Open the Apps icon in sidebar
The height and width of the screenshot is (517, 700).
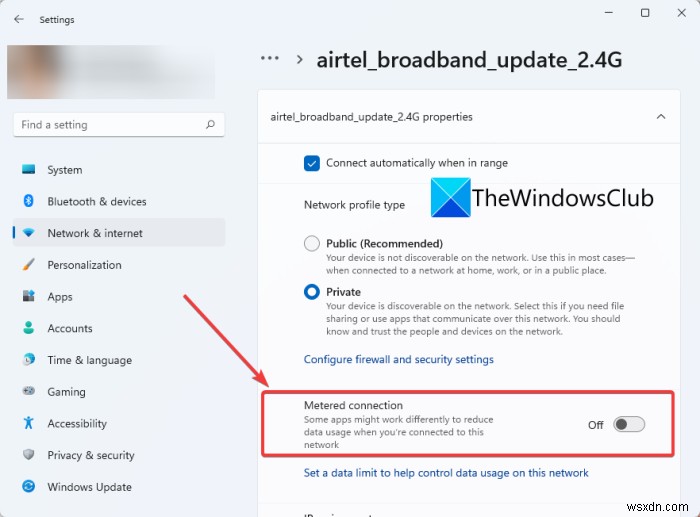pos(28,297)
